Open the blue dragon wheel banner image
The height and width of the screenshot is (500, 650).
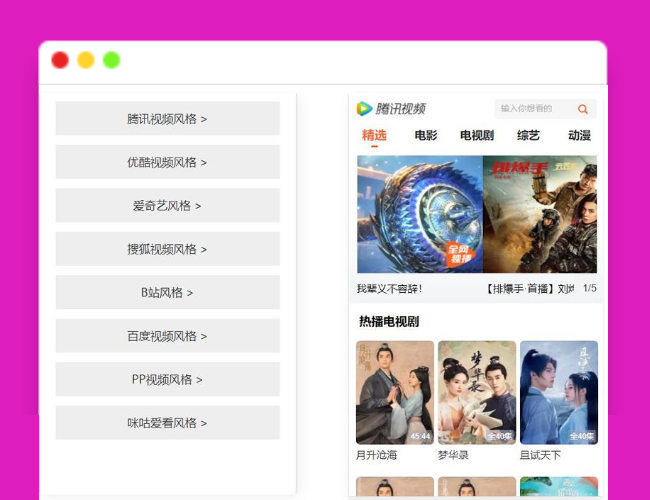click(x=420, y=214)
